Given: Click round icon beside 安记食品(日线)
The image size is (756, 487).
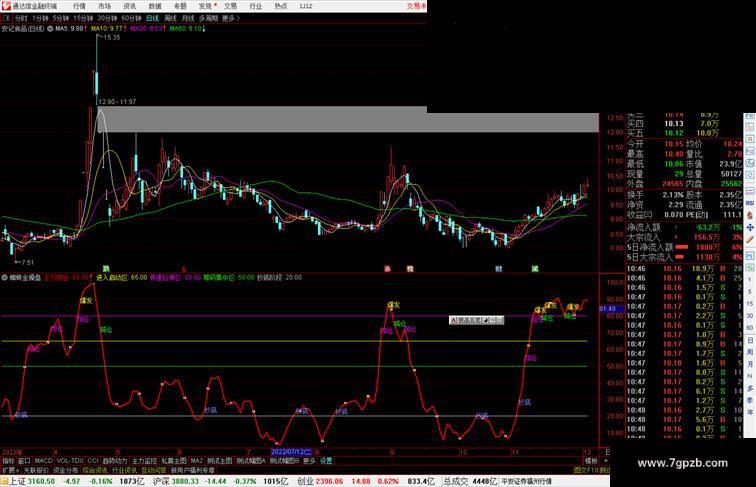Looking at the screenshot, I should [50, 29].
